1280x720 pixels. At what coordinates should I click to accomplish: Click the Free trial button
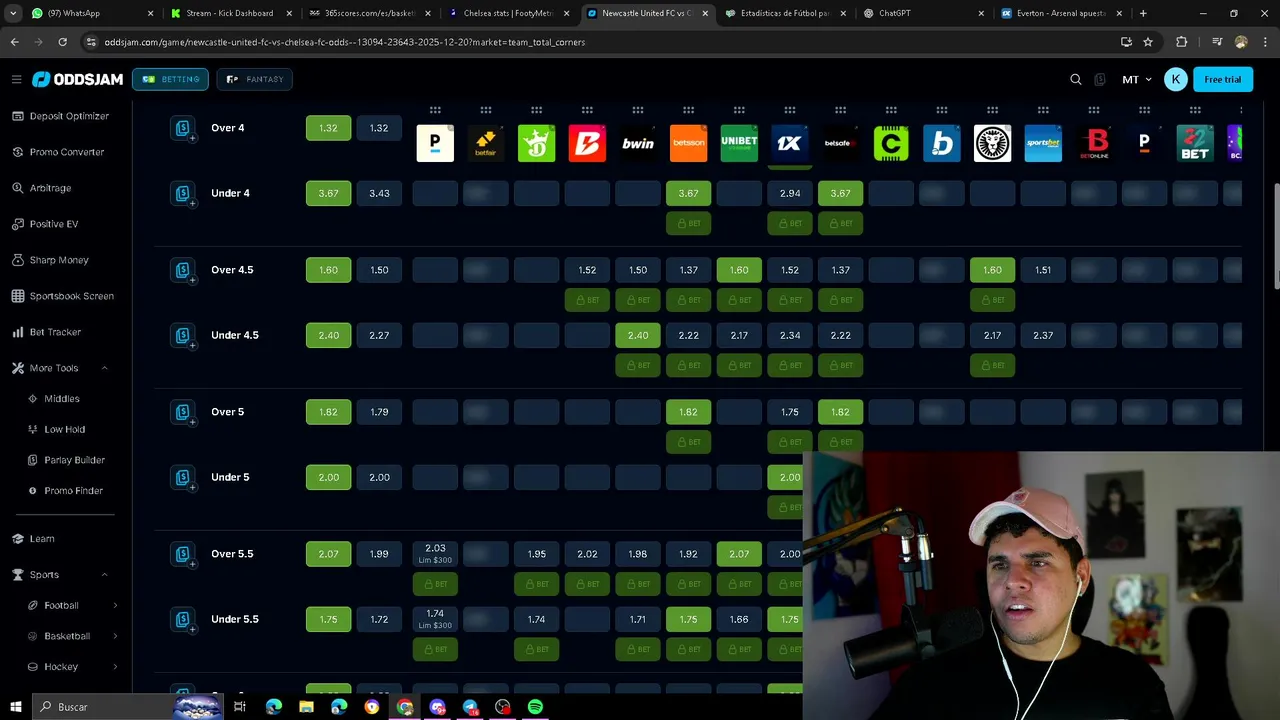pos(1222,79)
